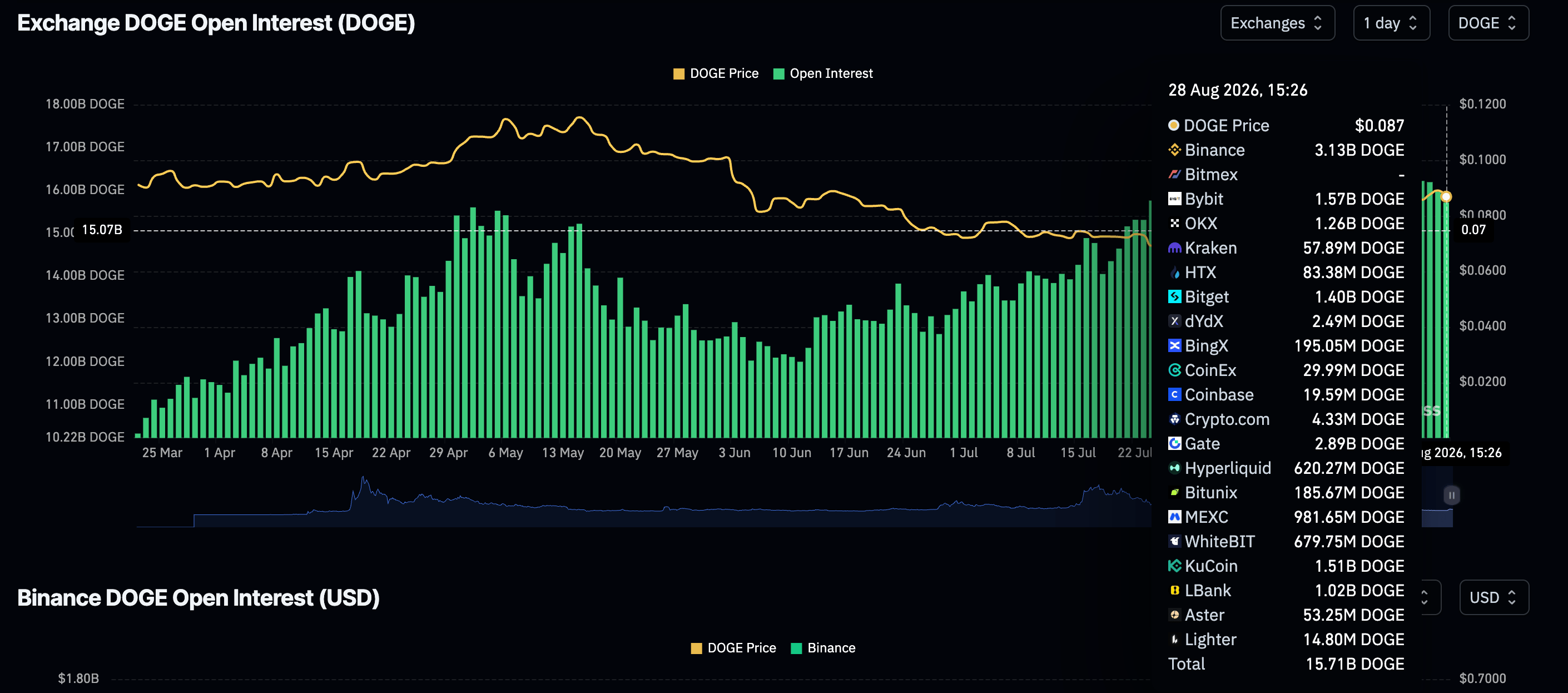Viewport: 1568px width, 693px height.
Task: Click the Lighter logo icon in the tooltip
Action: 1174,639
